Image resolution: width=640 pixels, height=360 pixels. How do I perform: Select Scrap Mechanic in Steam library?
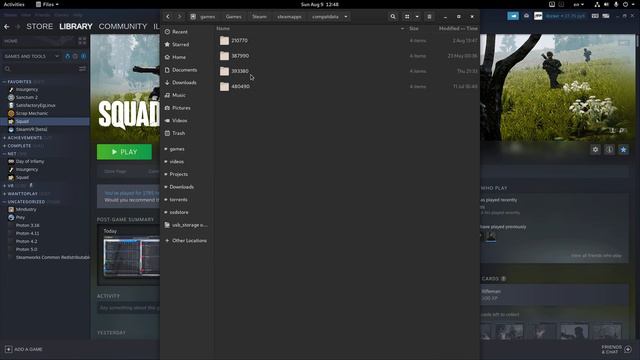coord(32,113)
